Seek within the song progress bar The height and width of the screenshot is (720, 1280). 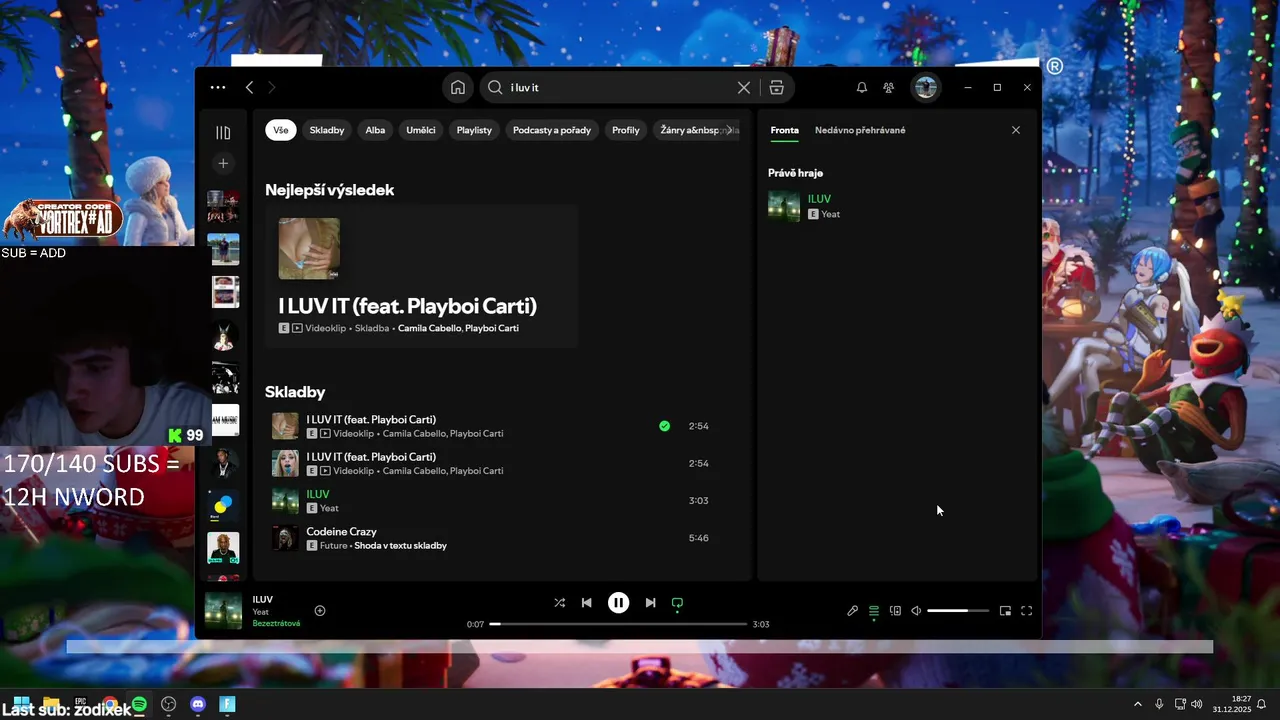[x=618, y=624]
